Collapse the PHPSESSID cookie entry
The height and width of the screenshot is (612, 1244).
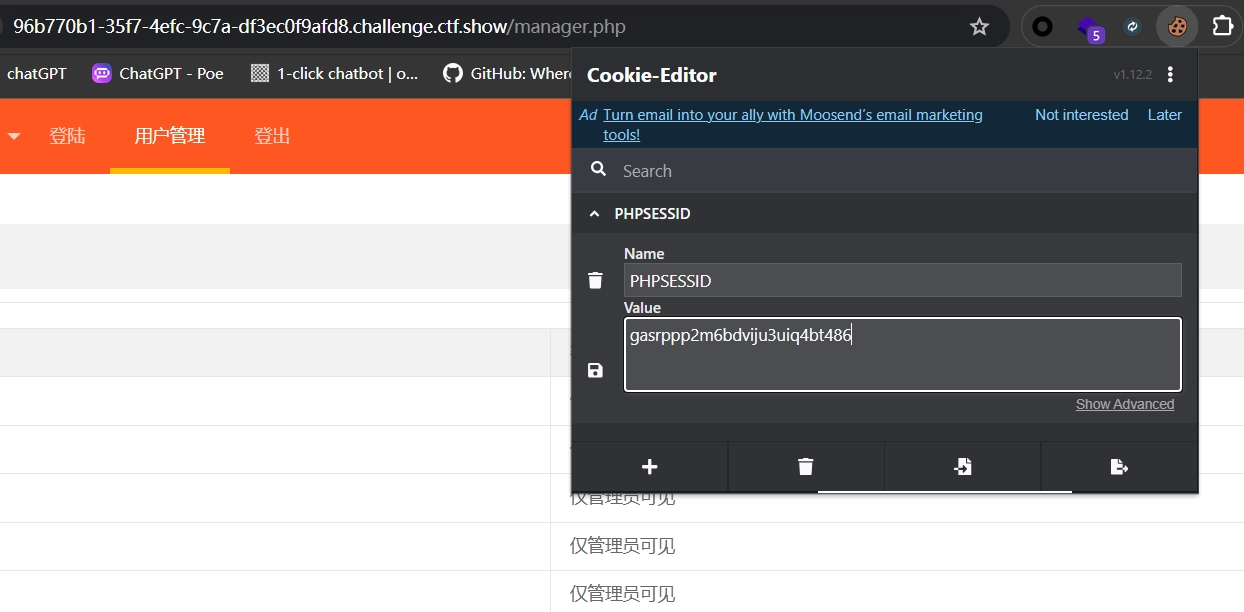point(595,214)
